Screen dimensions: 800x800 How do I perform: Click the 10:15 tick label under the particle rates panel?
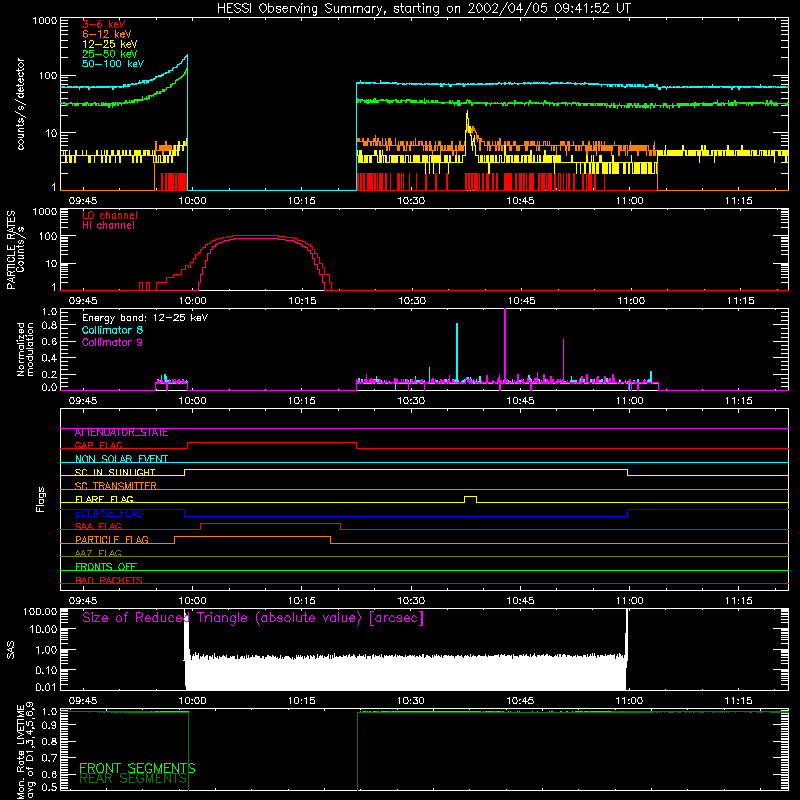pos(302,301)
